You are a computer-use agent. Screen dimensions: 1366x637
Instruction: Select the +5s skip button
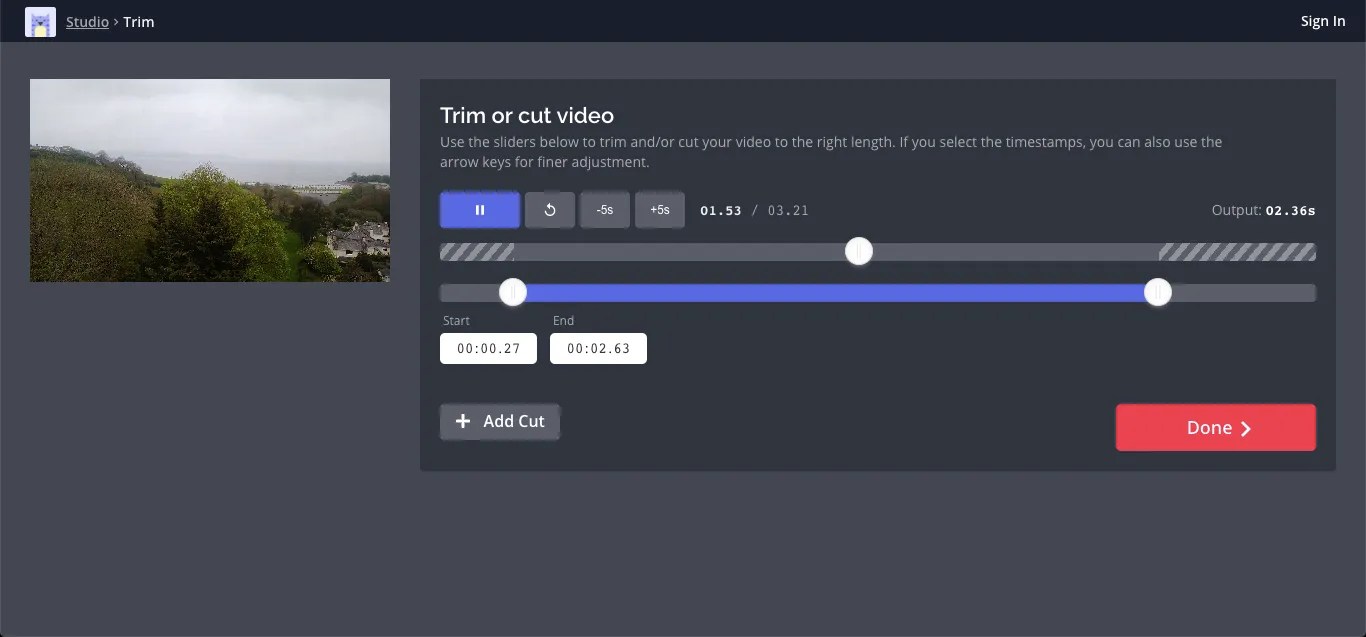pyautogui.click(x=659, y=209)
